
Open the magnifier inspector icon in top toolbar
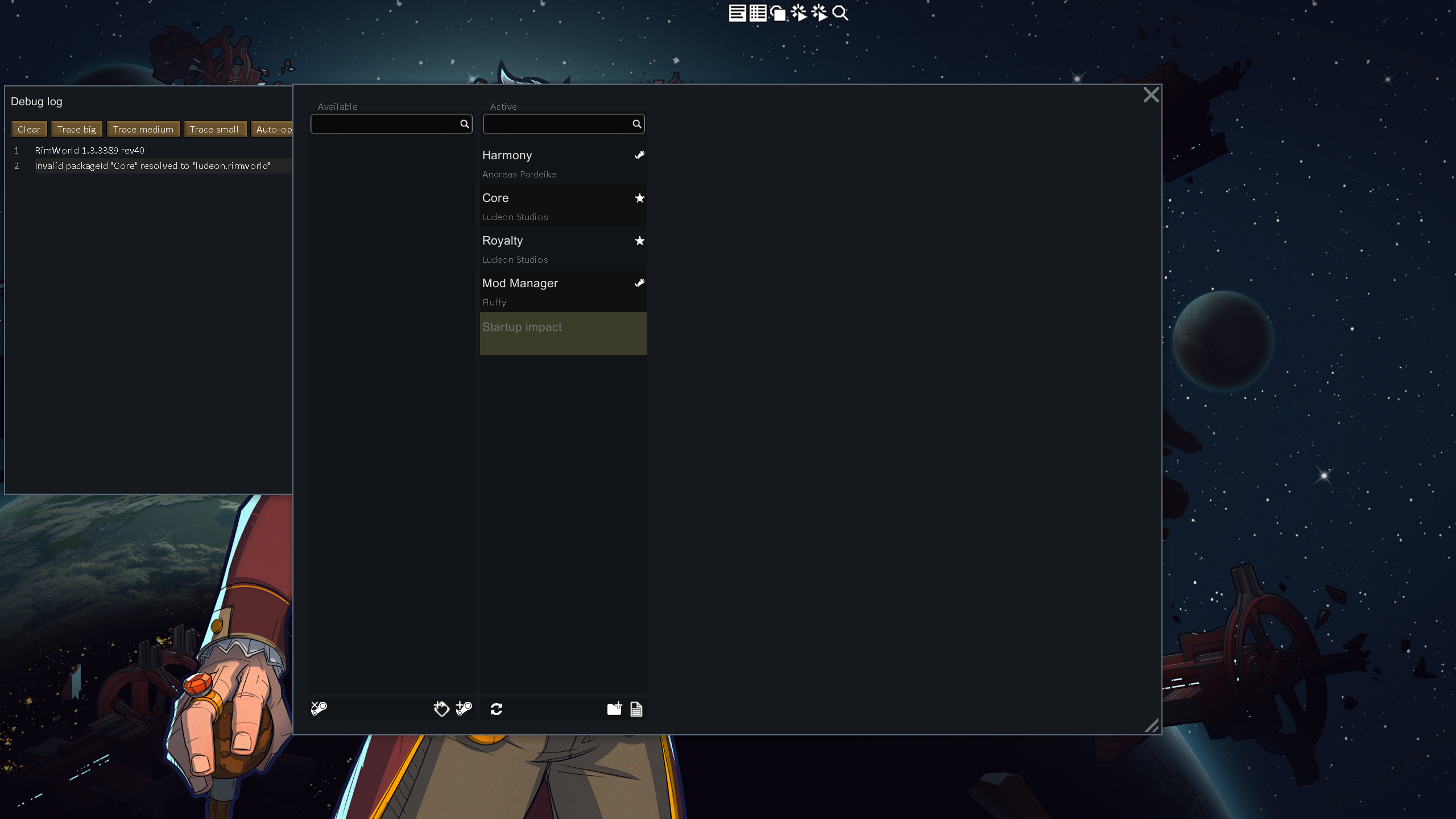[840, 13]
